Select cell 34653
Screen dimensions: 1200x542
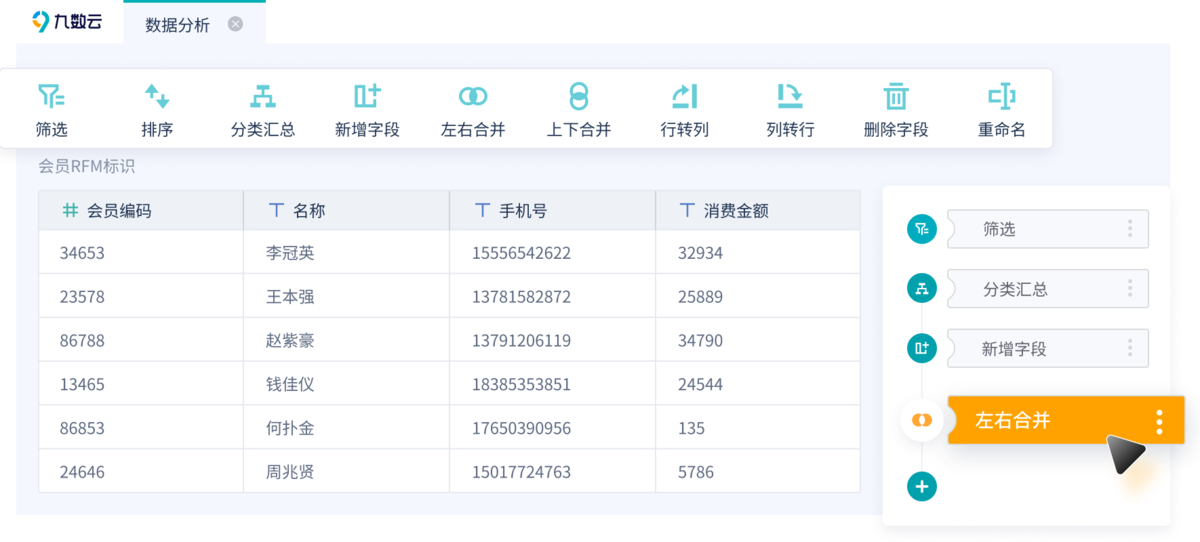coord(141,253)
